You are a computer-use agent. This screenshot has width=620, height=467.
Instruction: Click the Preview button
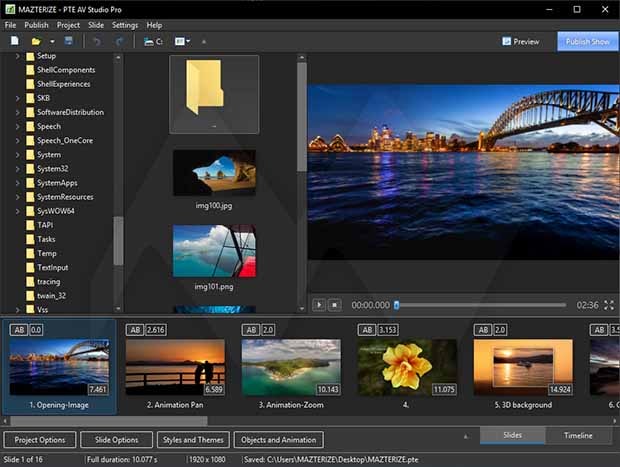(x=521, y=42)
